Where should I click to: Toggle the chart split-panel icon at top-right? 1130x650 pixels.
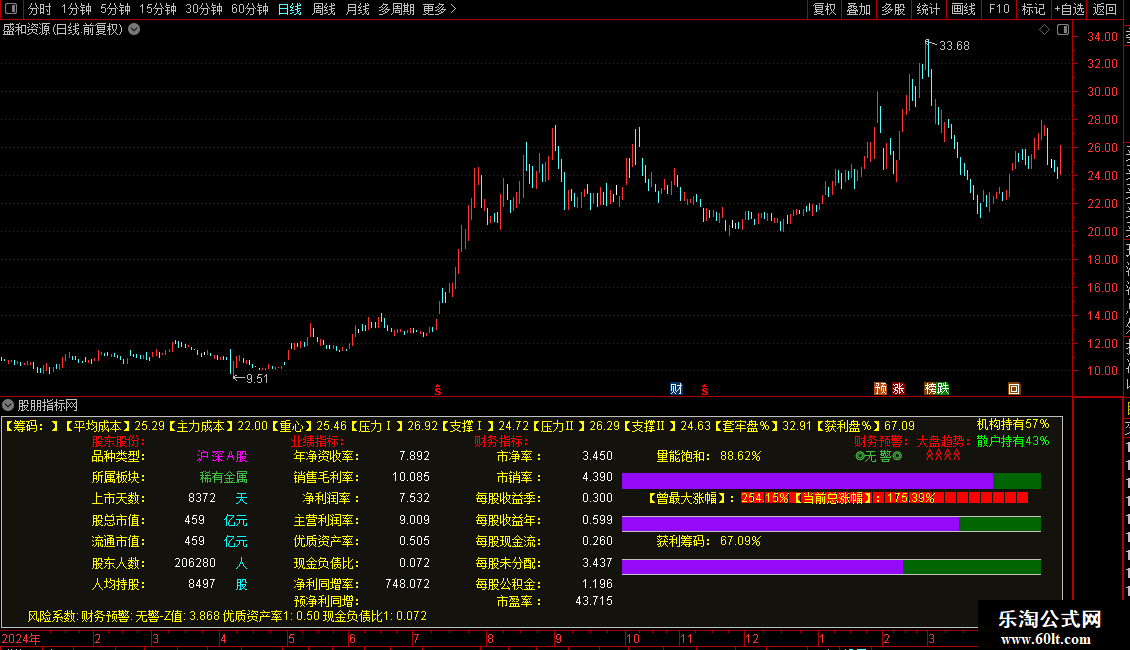[1063, 30]
